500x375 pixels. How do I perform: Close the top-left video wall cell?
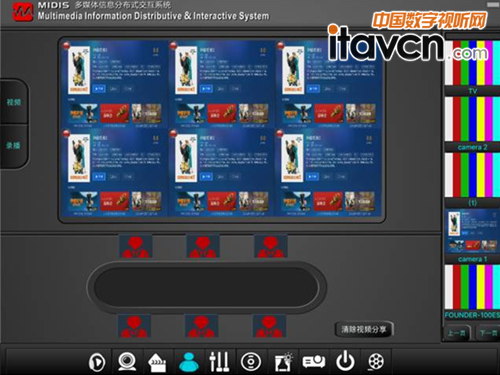(x=66, y=45)
